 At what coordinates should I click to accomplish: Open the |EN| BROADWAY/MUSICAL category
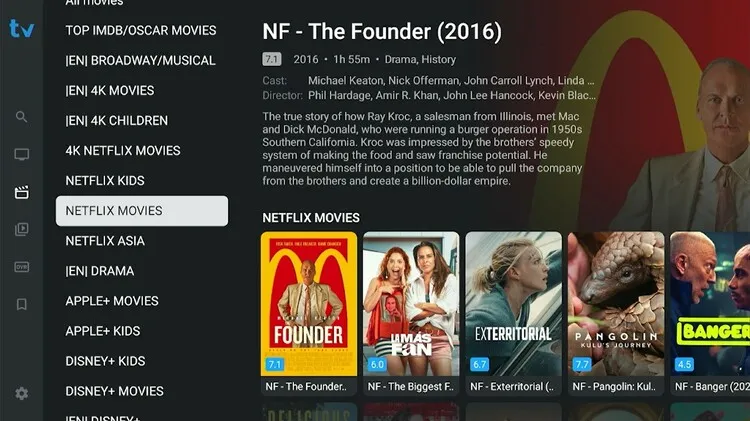pyautogui.click(x=141, y=60)
